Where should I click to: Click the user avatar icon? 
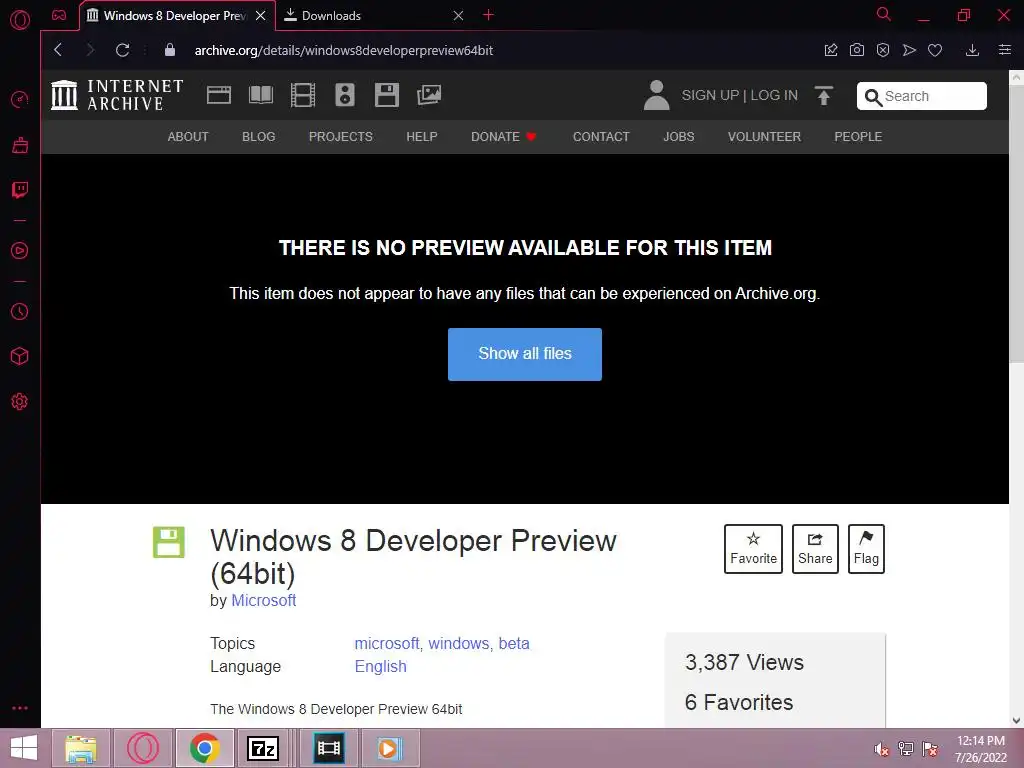tap(656, 95)
